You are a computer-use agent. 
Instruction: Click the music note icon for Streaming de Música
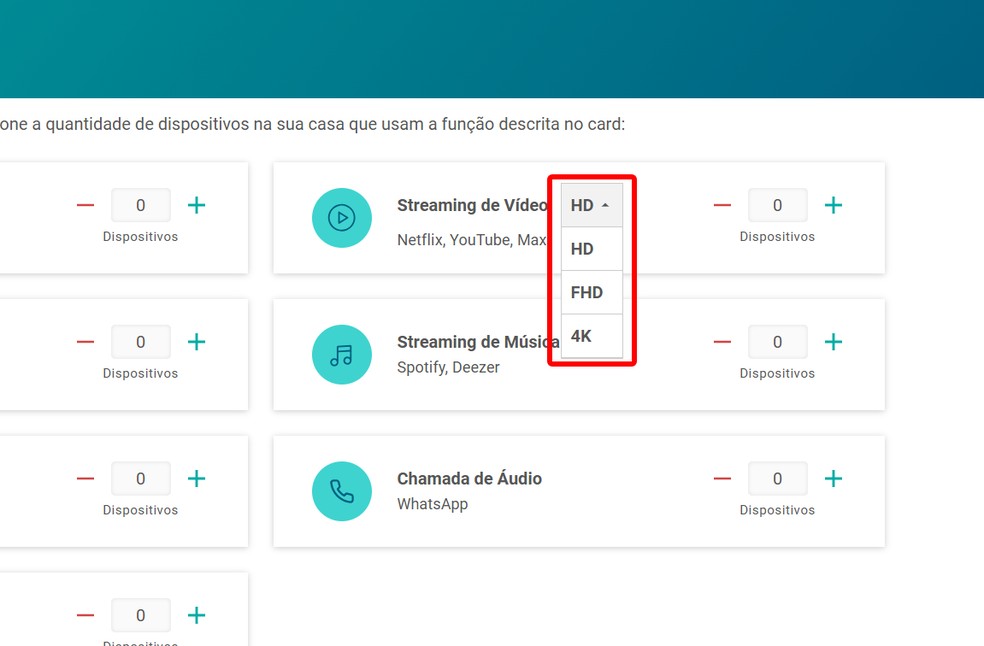tap(342, 354)
